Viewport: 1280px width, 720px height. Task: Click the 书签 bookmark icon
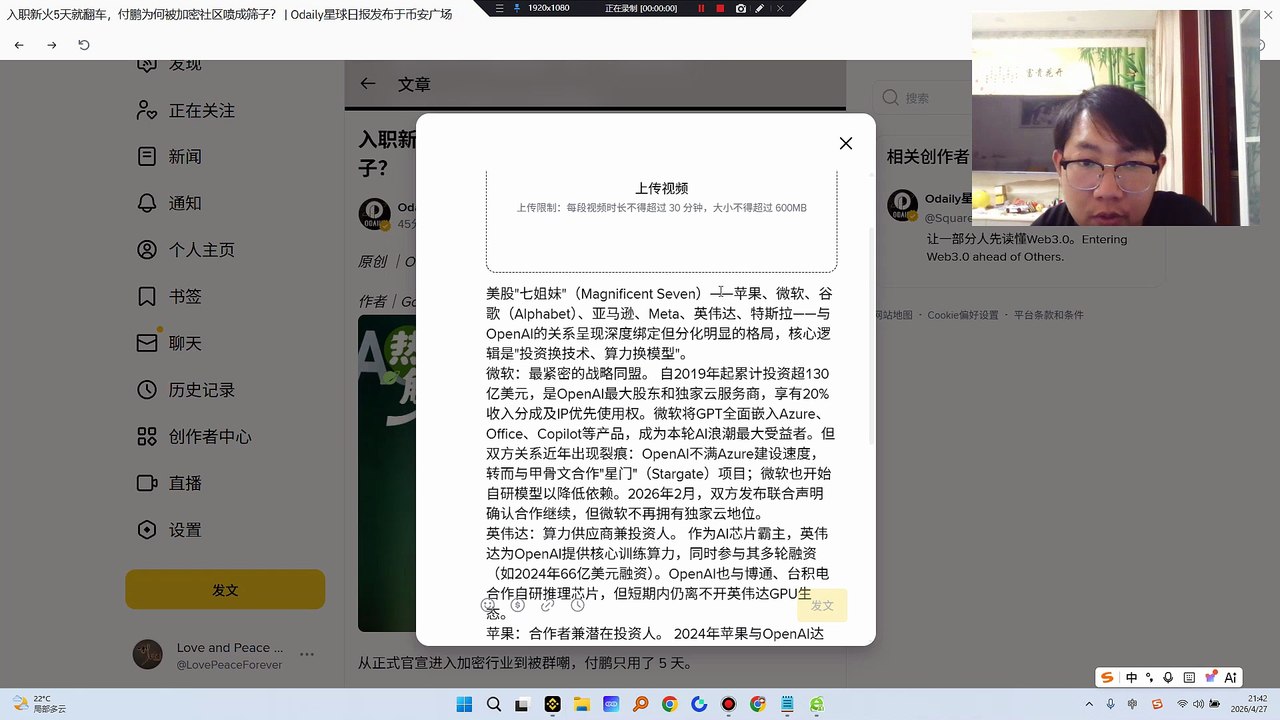(147, 297)
